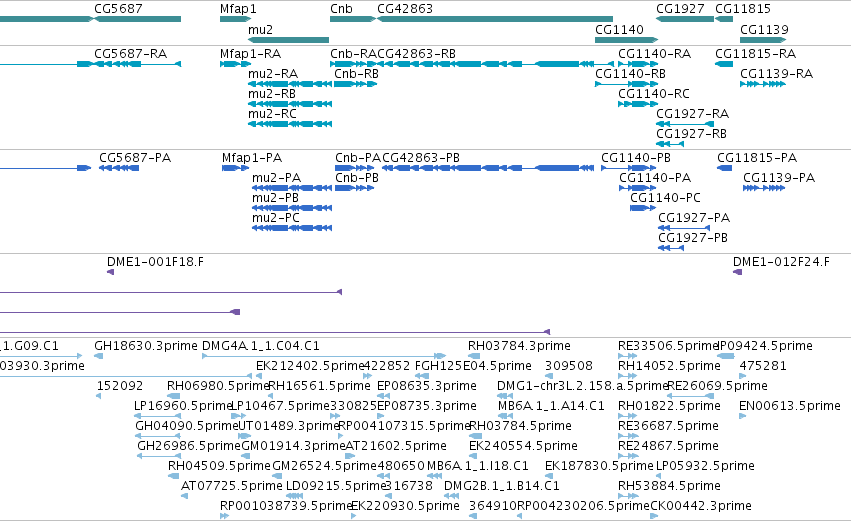This screenshot has height=521, width=851.
Task: Click the RH06980.5prime EST label
Action: coord(218,386)
